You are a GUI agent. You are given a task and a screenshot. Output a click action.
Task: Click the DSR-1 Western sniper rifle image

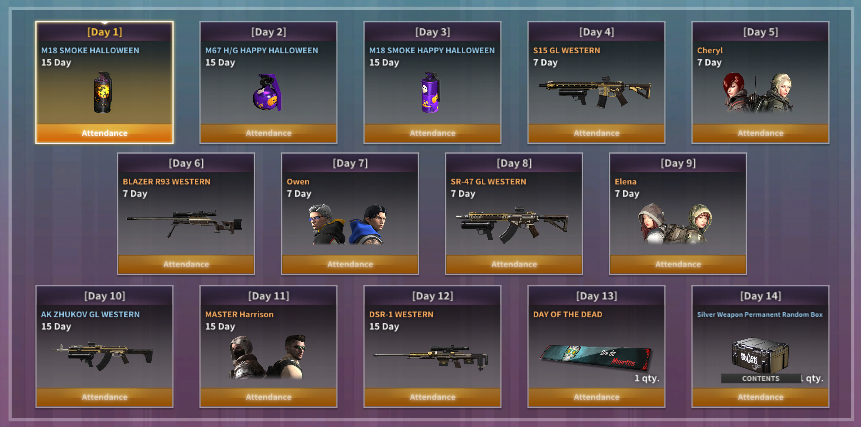(431, 357)
